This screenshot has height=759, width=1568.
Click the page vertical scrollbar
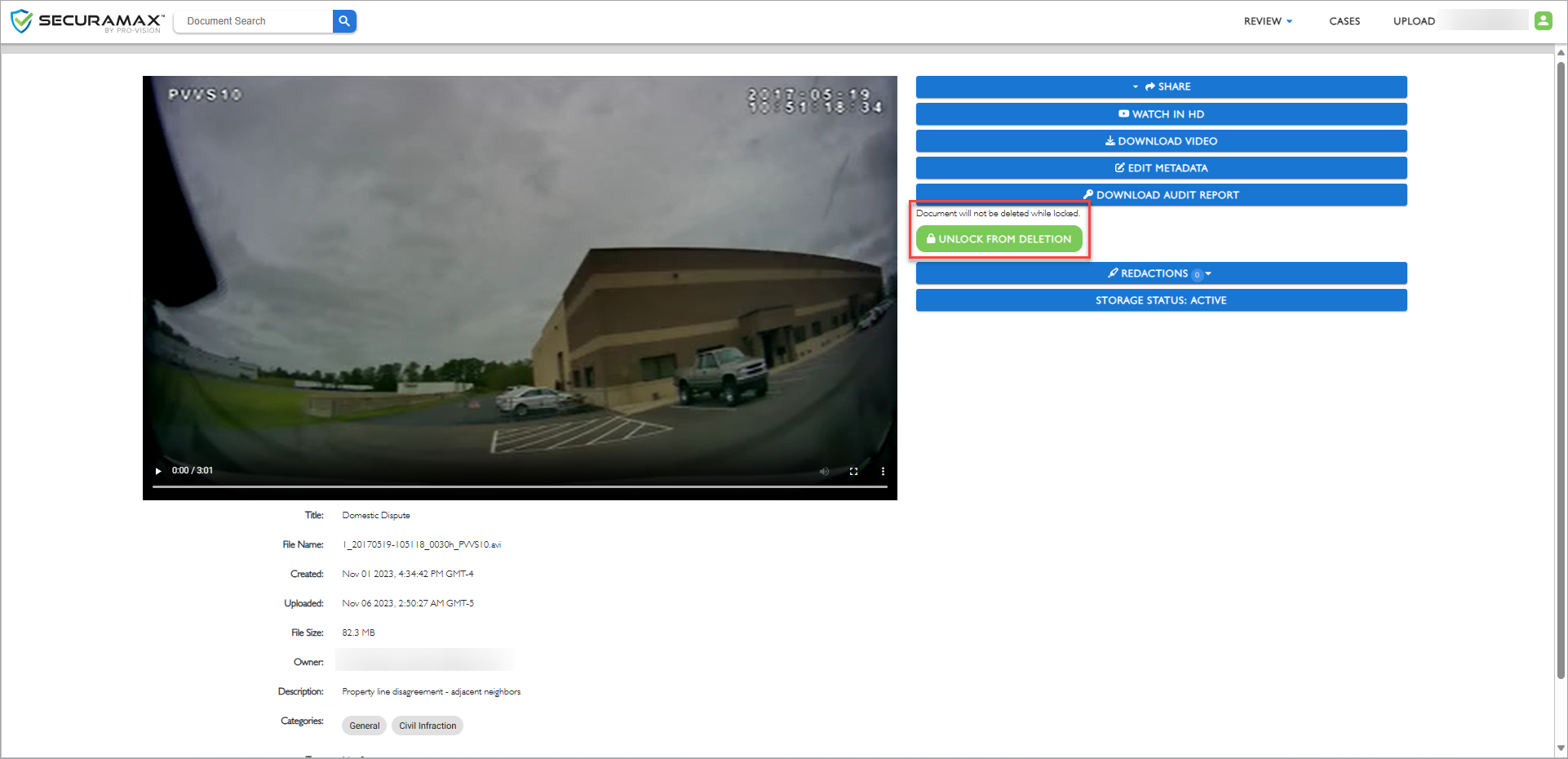click(1561, 371)
